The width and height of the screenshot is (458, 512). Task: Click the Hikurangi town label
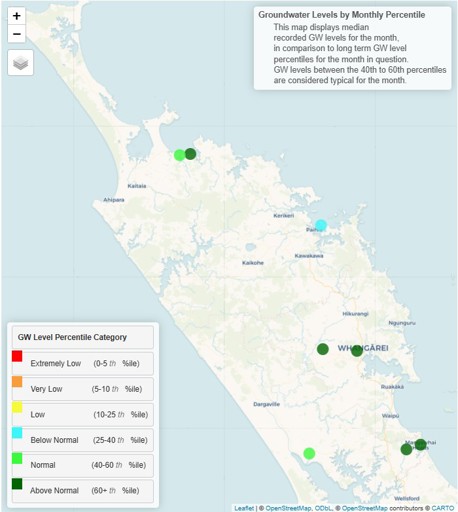(355, 314)
